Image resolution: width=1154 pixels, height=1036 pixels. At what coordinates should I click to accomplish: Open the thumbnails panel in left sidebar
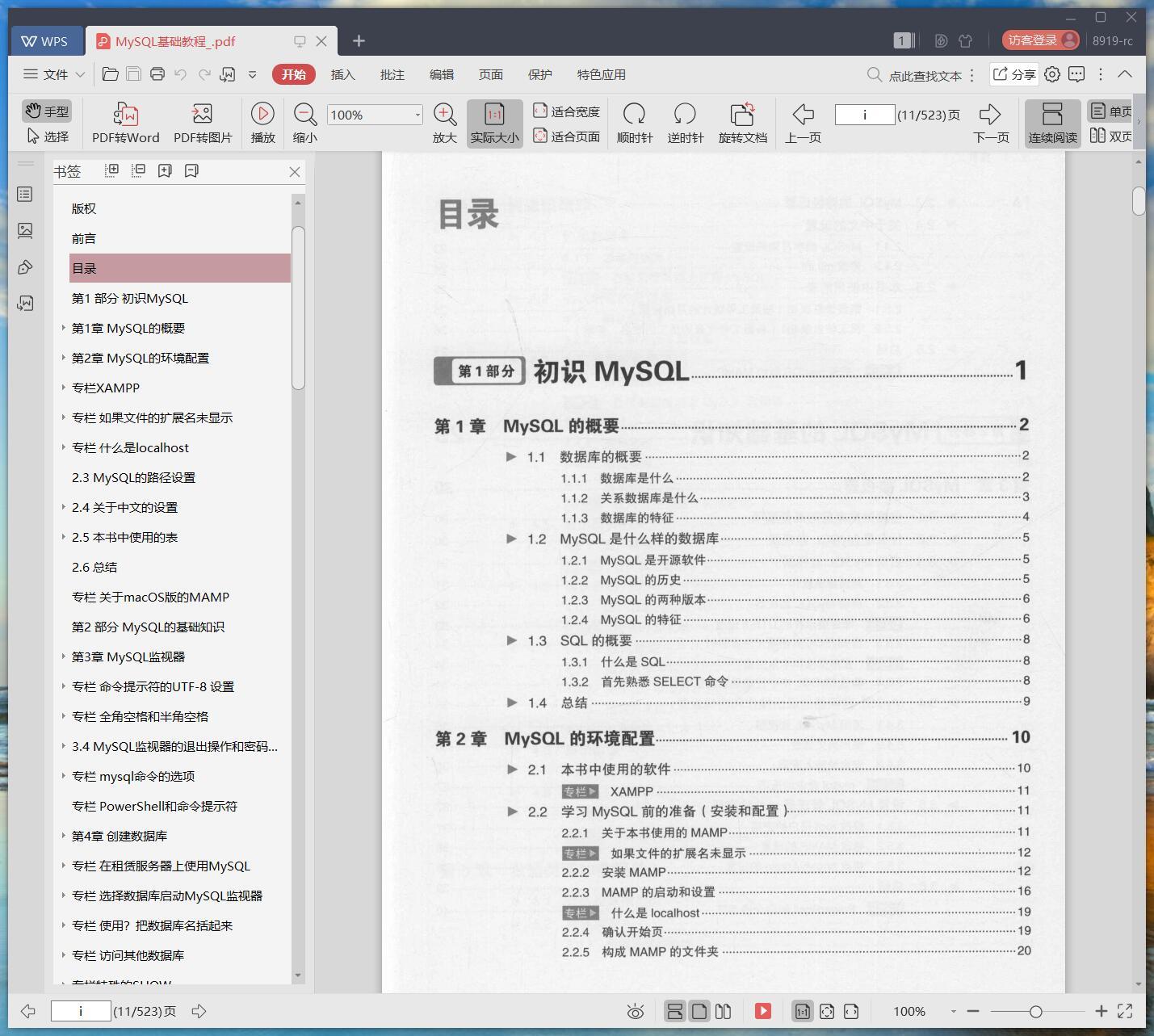25,231
